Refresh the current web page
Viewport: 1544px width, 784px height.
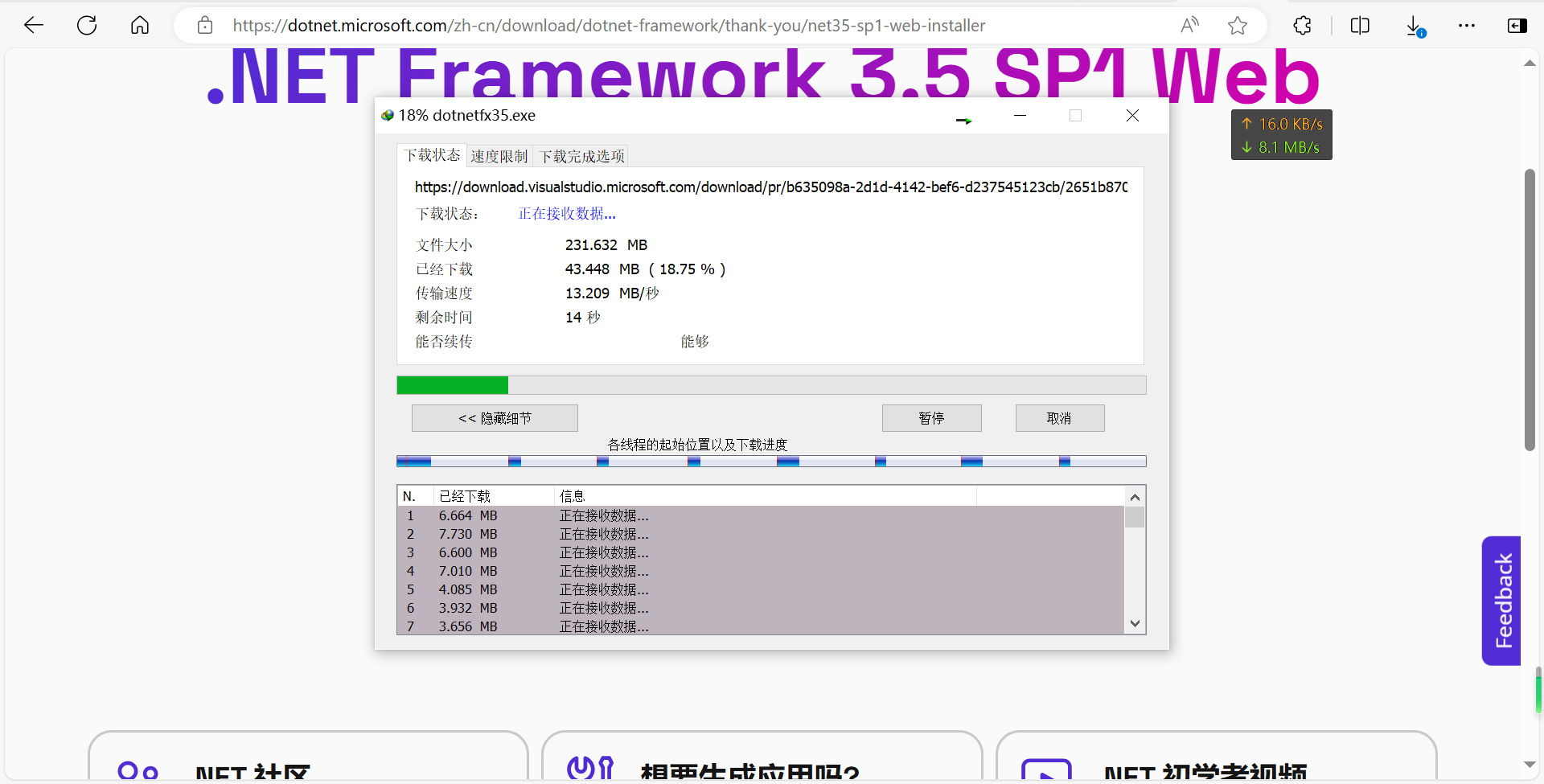click(x=87, y=25)
